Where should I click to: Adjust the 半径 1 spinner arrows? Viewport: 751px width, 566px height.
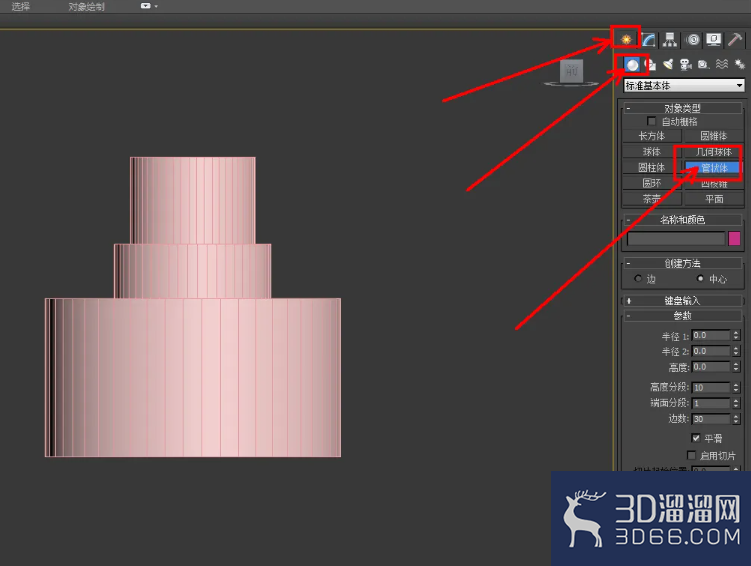(x=736, y=335)
